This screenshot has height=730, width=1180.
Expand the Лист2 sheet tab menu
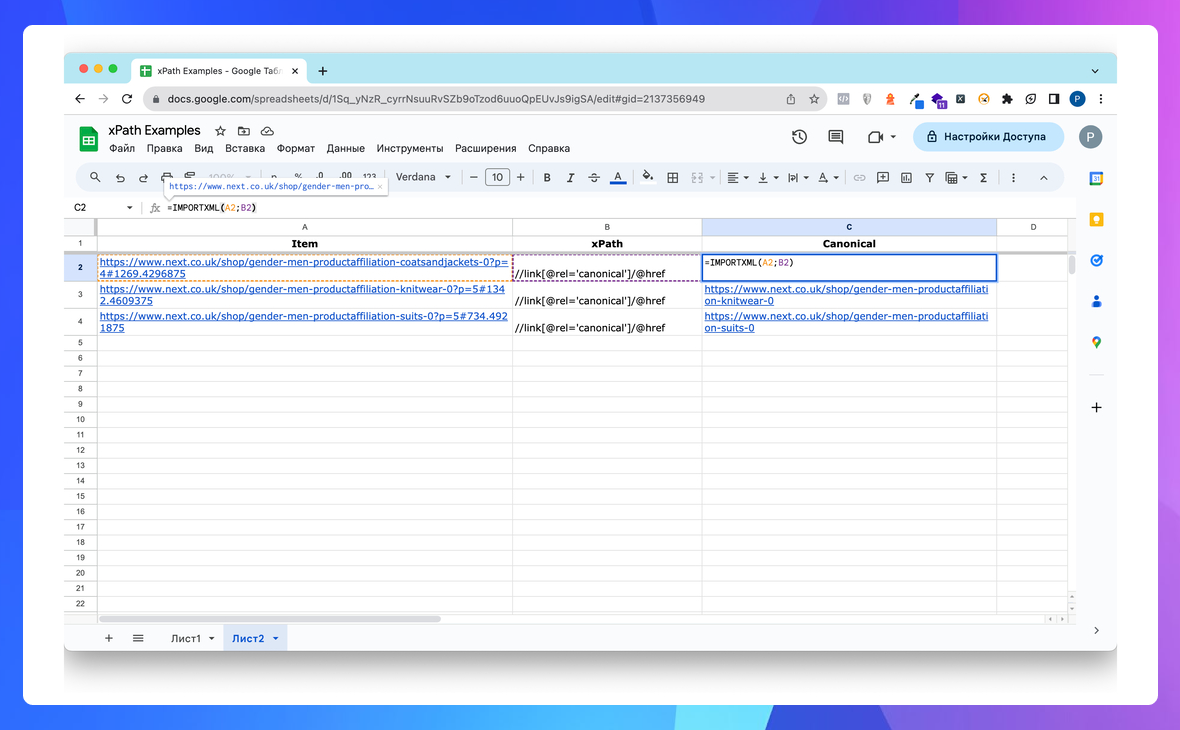pos(276,638)
